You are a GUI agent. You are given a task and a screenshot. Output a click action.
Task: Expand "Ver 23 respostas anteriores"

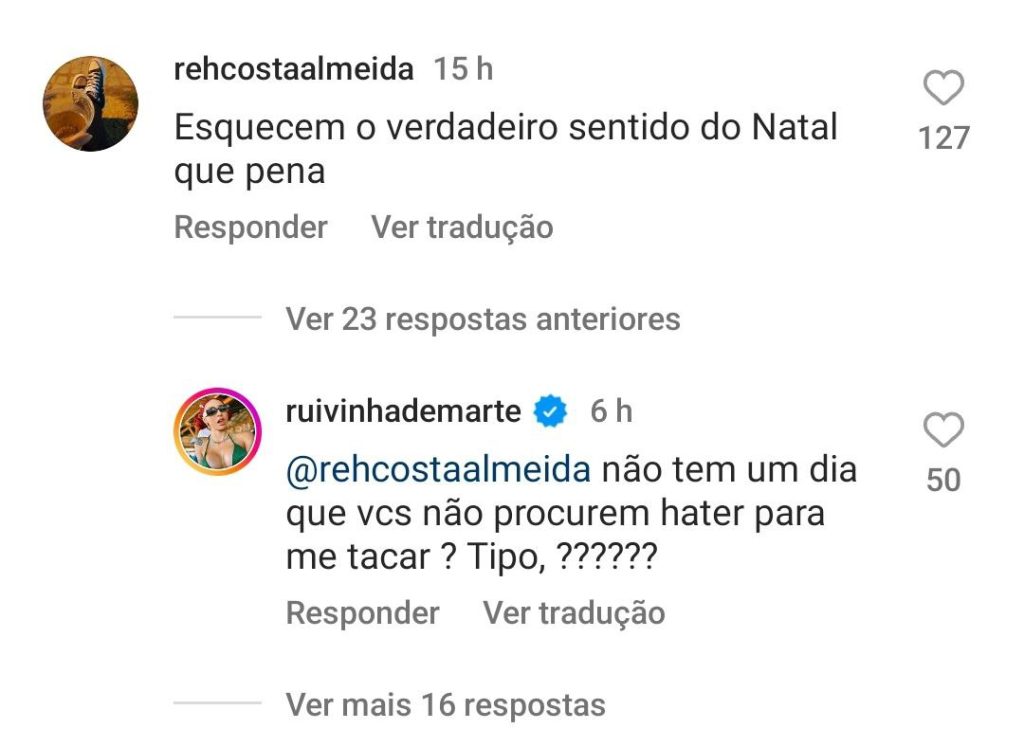click(x=482, y=319)
